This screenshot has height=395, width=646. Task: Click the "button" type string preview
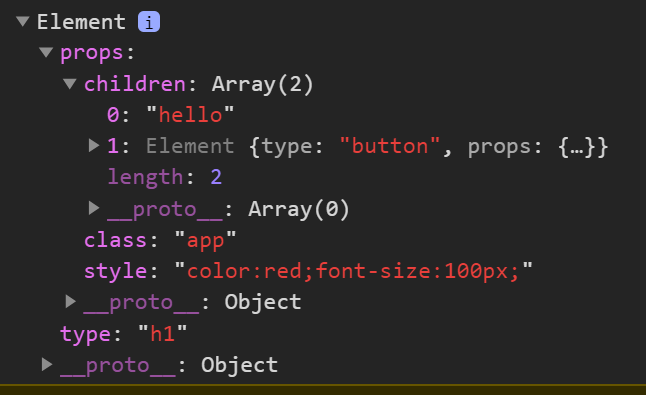tap(390, 146)
